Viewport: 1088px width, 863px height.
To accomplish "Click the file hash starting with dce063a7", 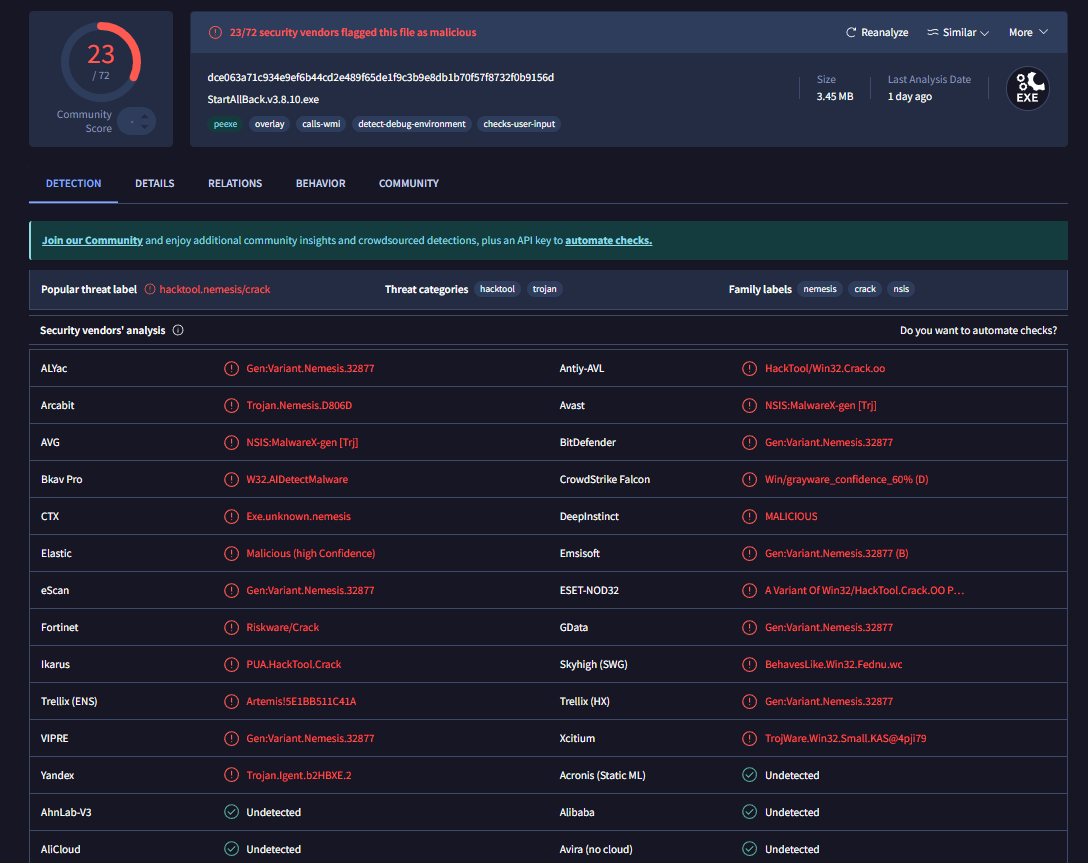I will pos(380,78).
